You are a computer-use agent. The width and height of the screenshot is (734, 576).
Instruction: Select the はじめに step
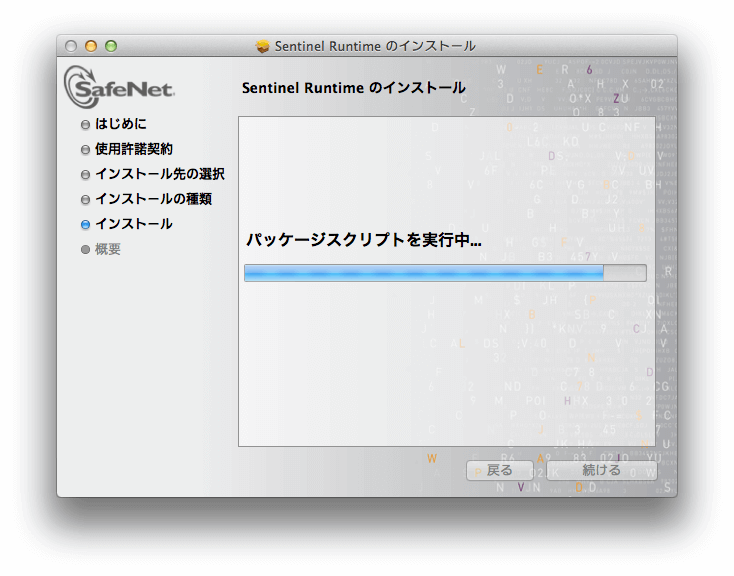point(121,124)
